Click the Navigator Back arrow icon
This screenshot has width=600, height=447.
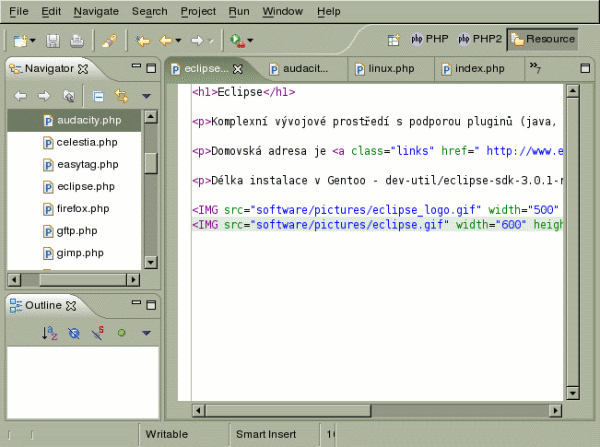point(20,96)
